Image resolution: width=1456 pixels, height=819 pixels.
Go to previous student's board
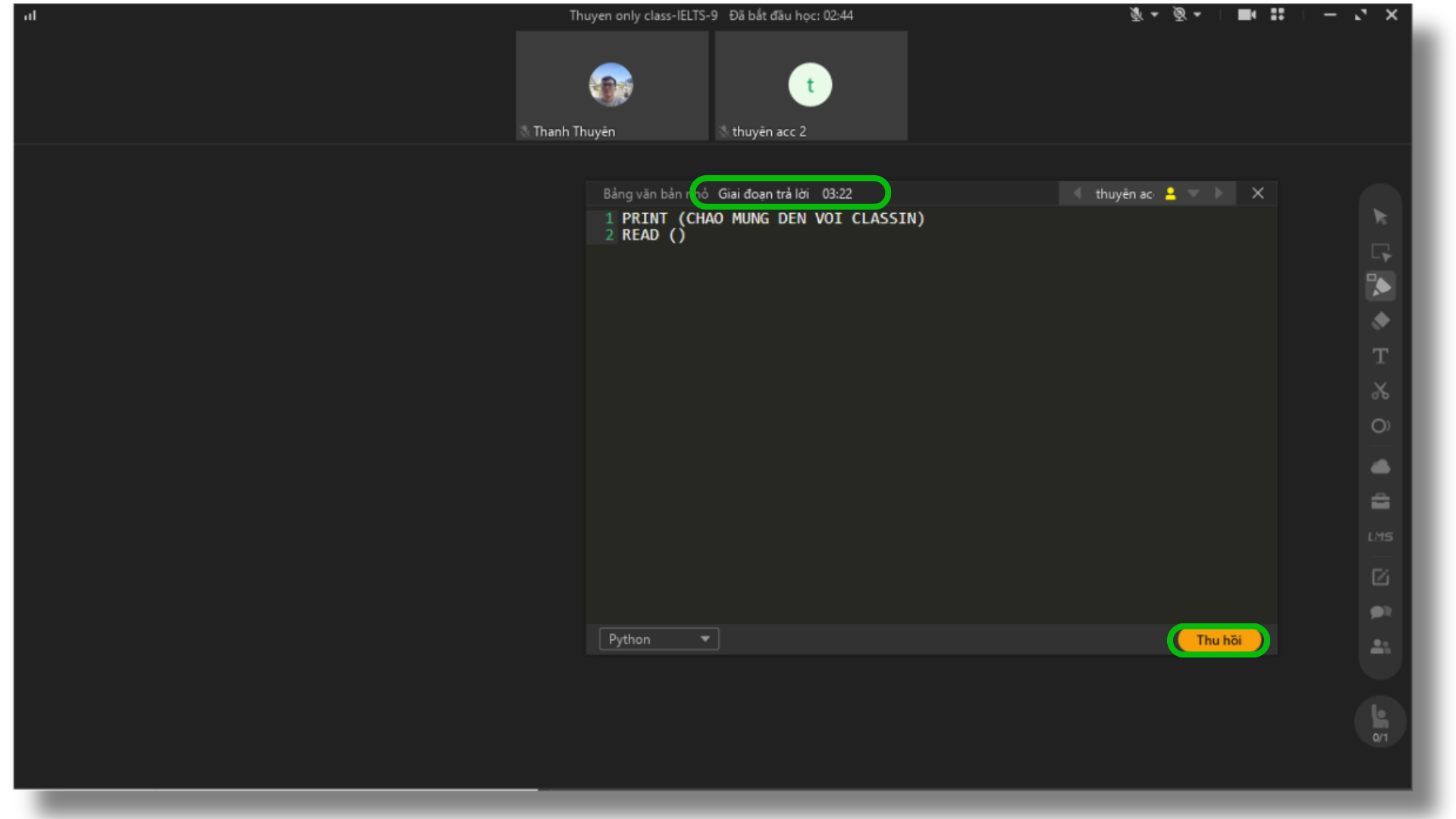pos(1077,193)
